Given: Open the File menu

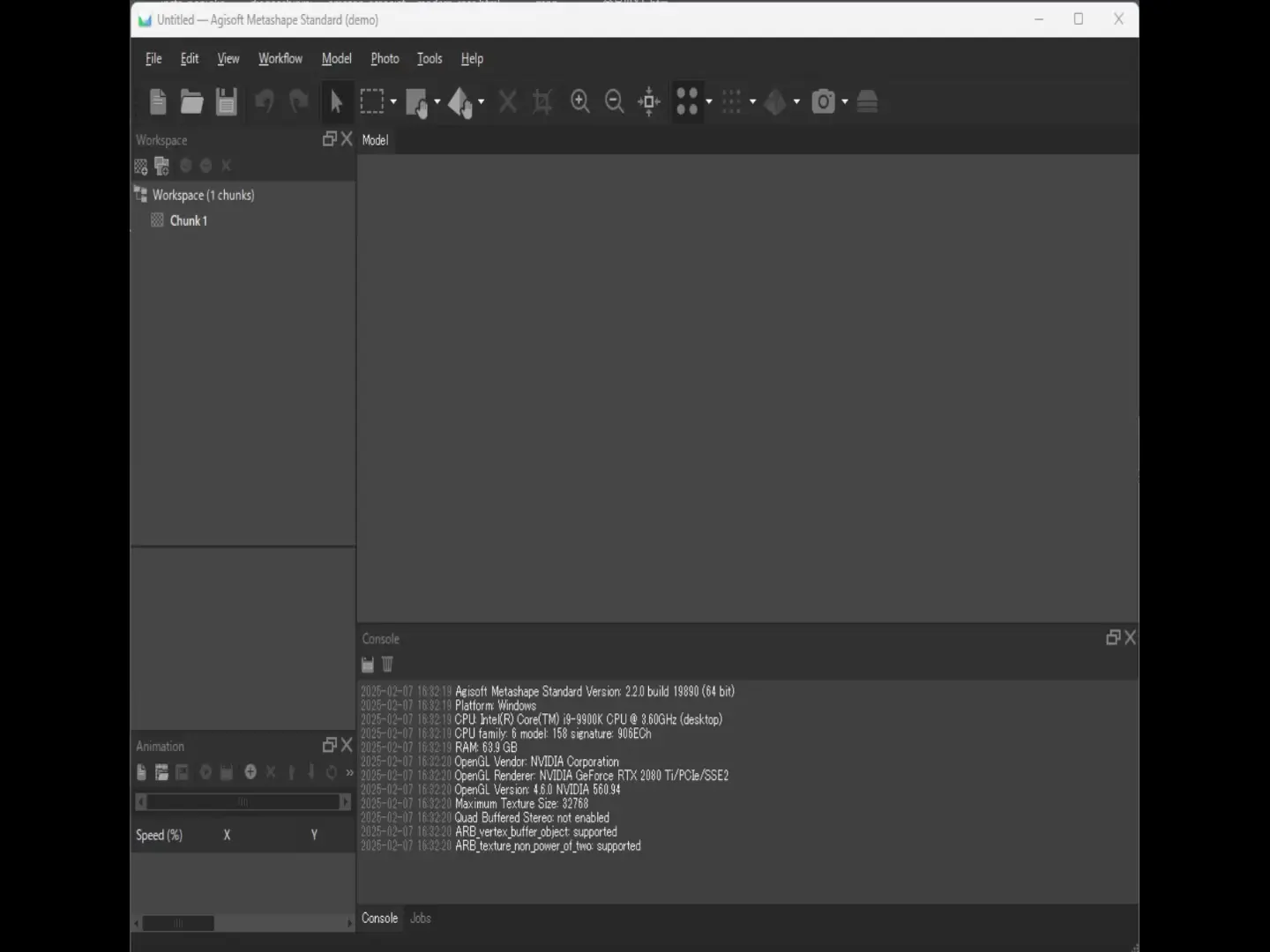Looking at the screenshot, I should coord(153,59).
